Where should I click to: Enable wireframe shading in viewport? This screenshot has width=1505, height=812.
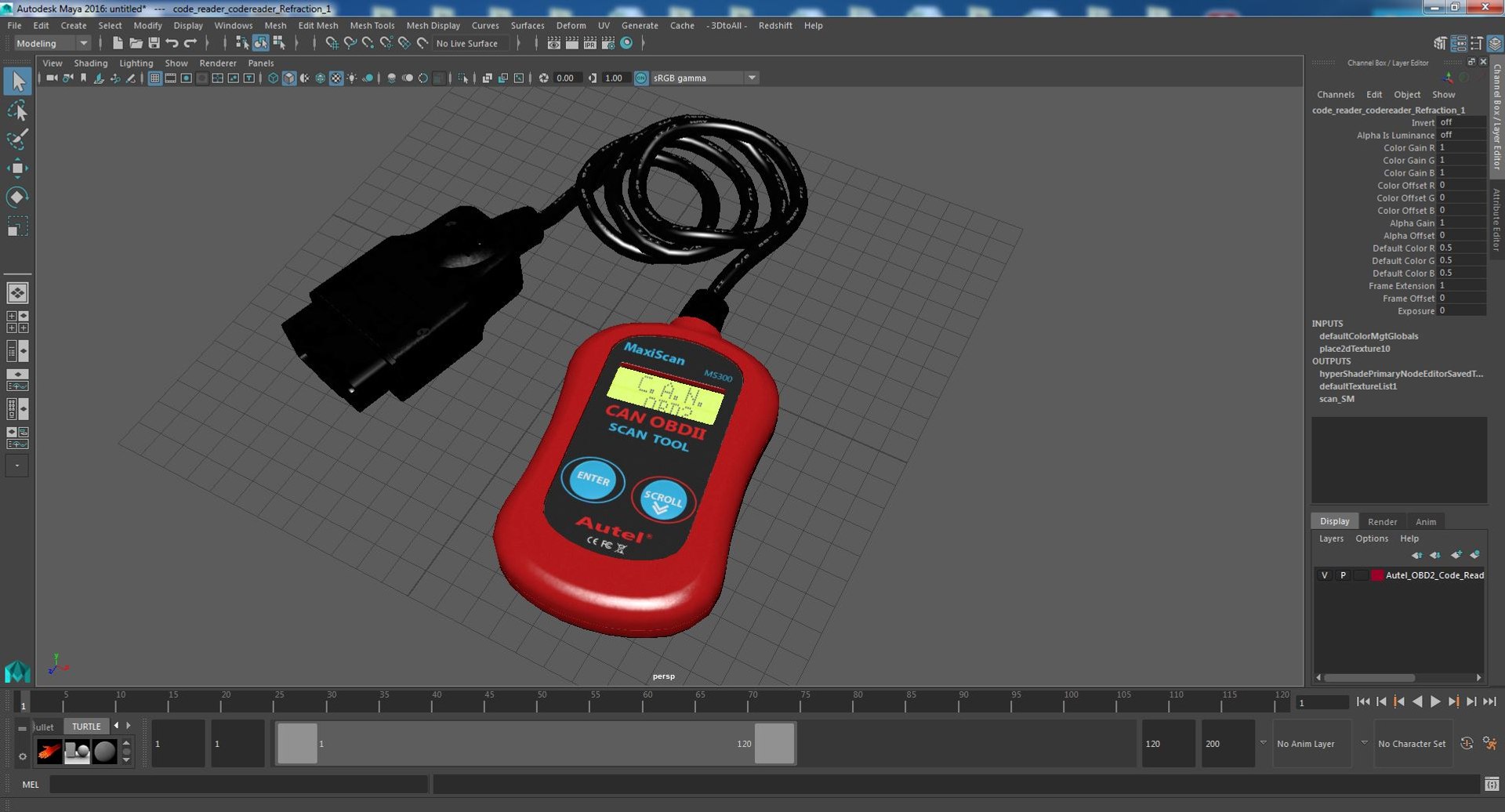coord(273,78)
